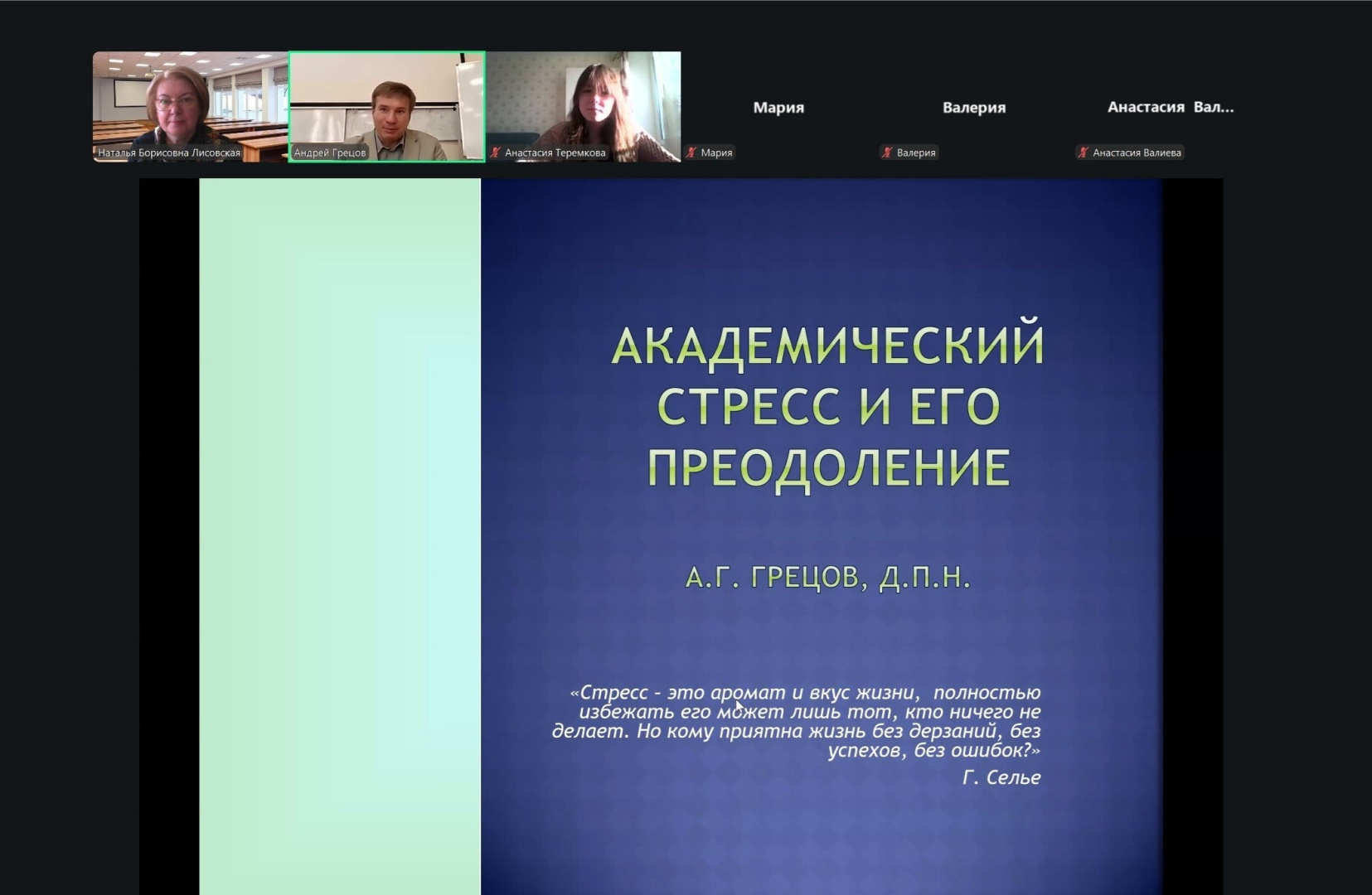This screenshot has height=895, width=1372.
Task: Click muted mic icon beside Анастасия Теремкова
Action: tap(496, 152)
